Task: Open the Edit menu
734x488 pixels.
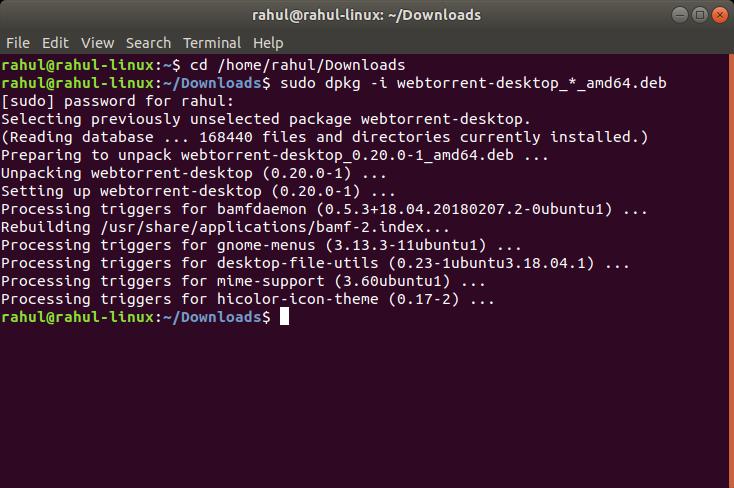Action: [x=55, y=43]
